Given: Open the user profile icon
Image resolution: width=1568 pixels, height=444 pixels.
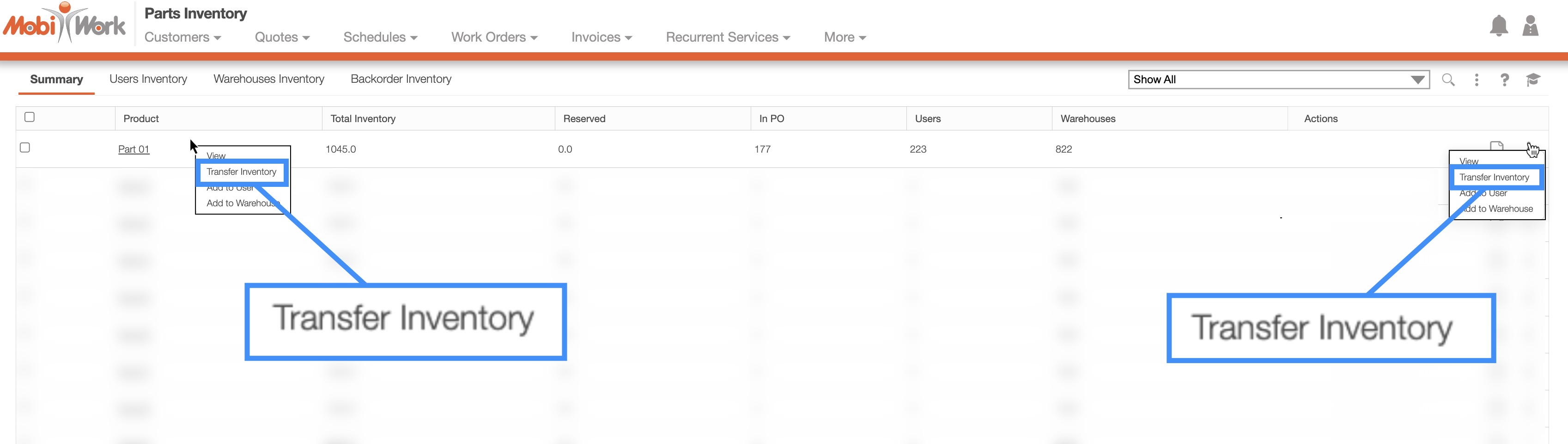Looking at the screenshot, I should (1530, 26).
